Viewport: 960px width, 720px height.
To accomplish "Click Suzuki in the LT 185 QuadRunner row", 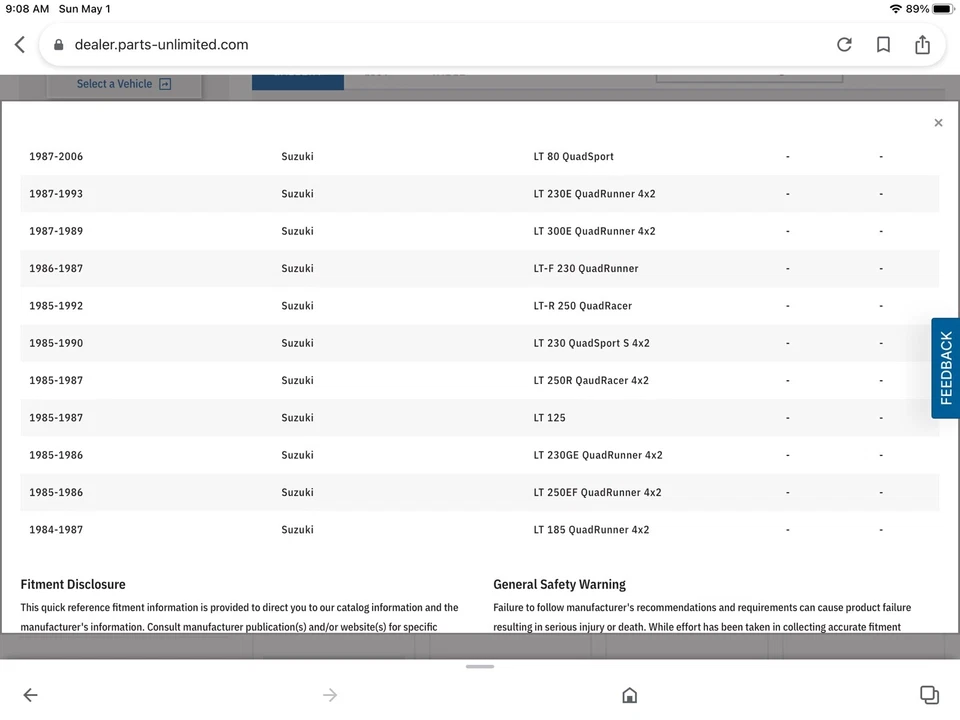I will [x=298, y=530].
